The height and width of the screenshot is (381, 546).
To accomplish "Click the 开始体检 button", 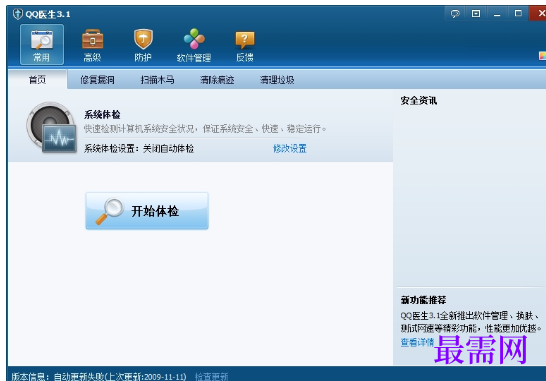I will click(147, 211).
